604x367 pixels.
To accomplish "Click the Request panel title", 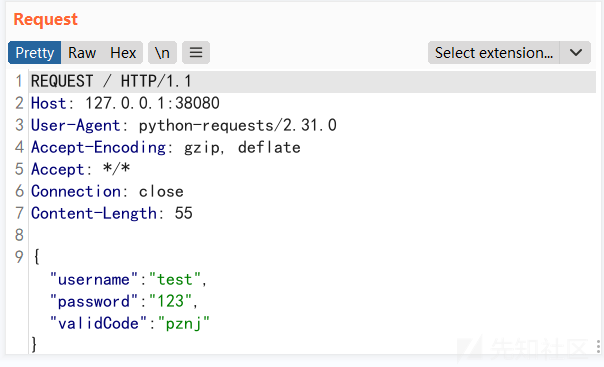I will [x=45, y=19].
